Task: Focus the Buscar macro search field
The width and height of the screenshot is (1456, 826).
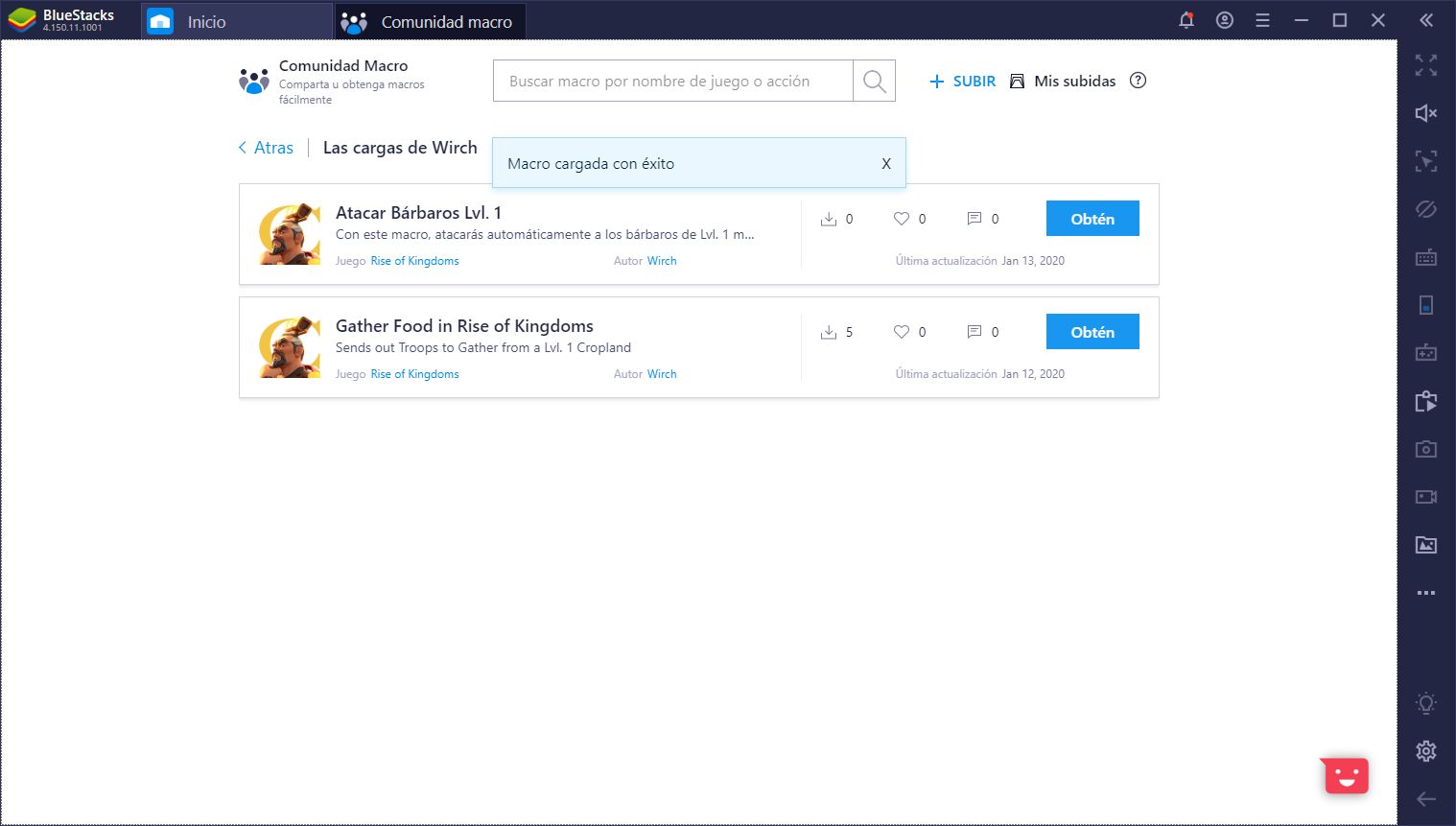Action: tap(673, 81)
